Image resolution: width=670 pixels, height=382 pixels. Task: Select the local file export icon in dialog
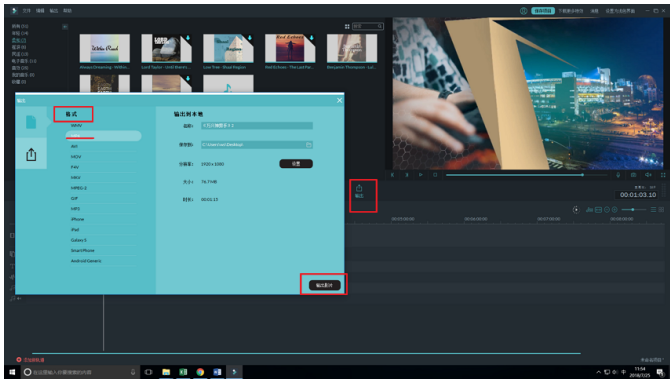31,122
